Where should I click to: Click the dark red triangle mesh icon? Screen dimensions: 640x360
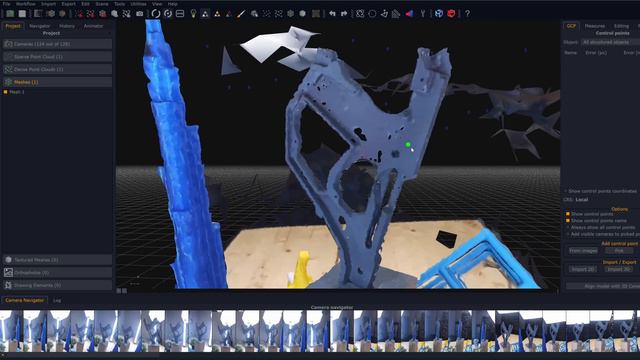(229, 14)
